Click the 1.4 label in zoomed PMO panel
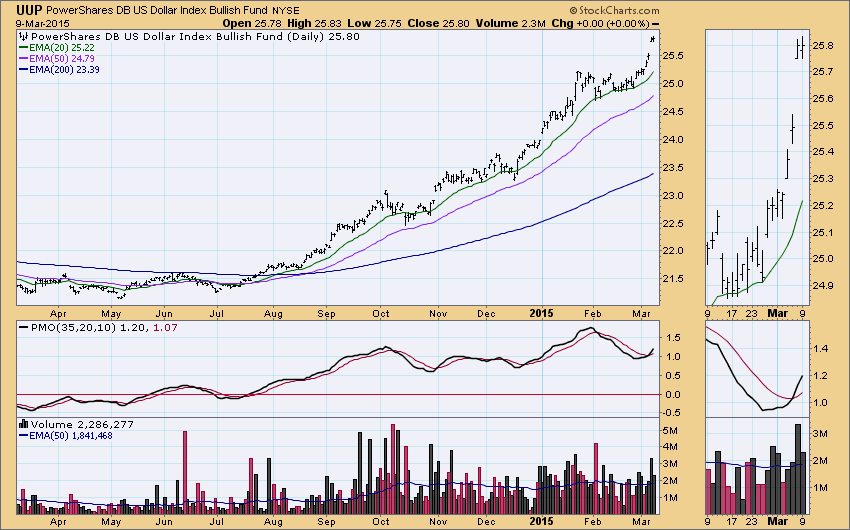 (x=821, y=349)
